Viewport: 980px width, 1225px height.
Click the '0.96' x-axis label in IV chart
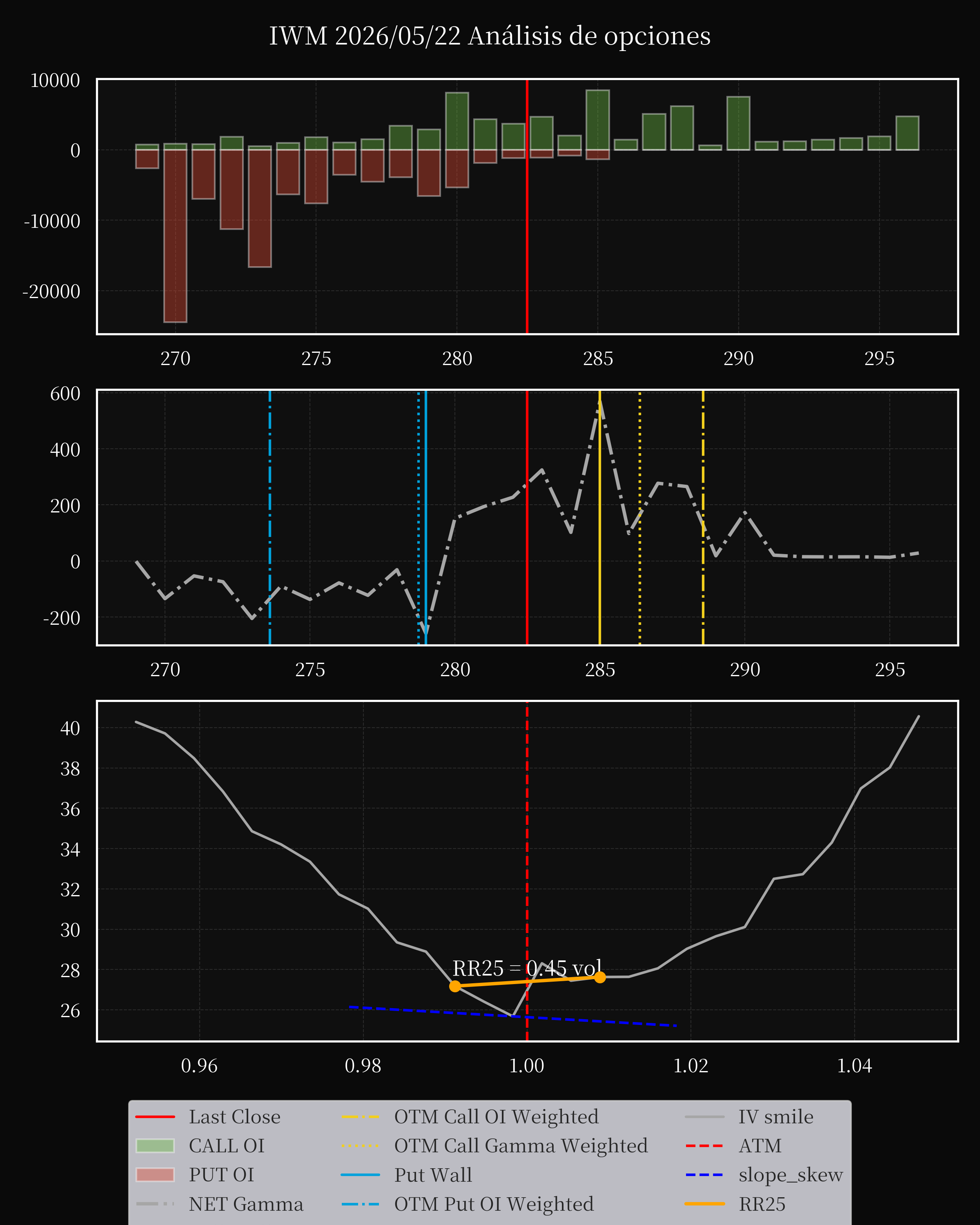click(199, 1066)
